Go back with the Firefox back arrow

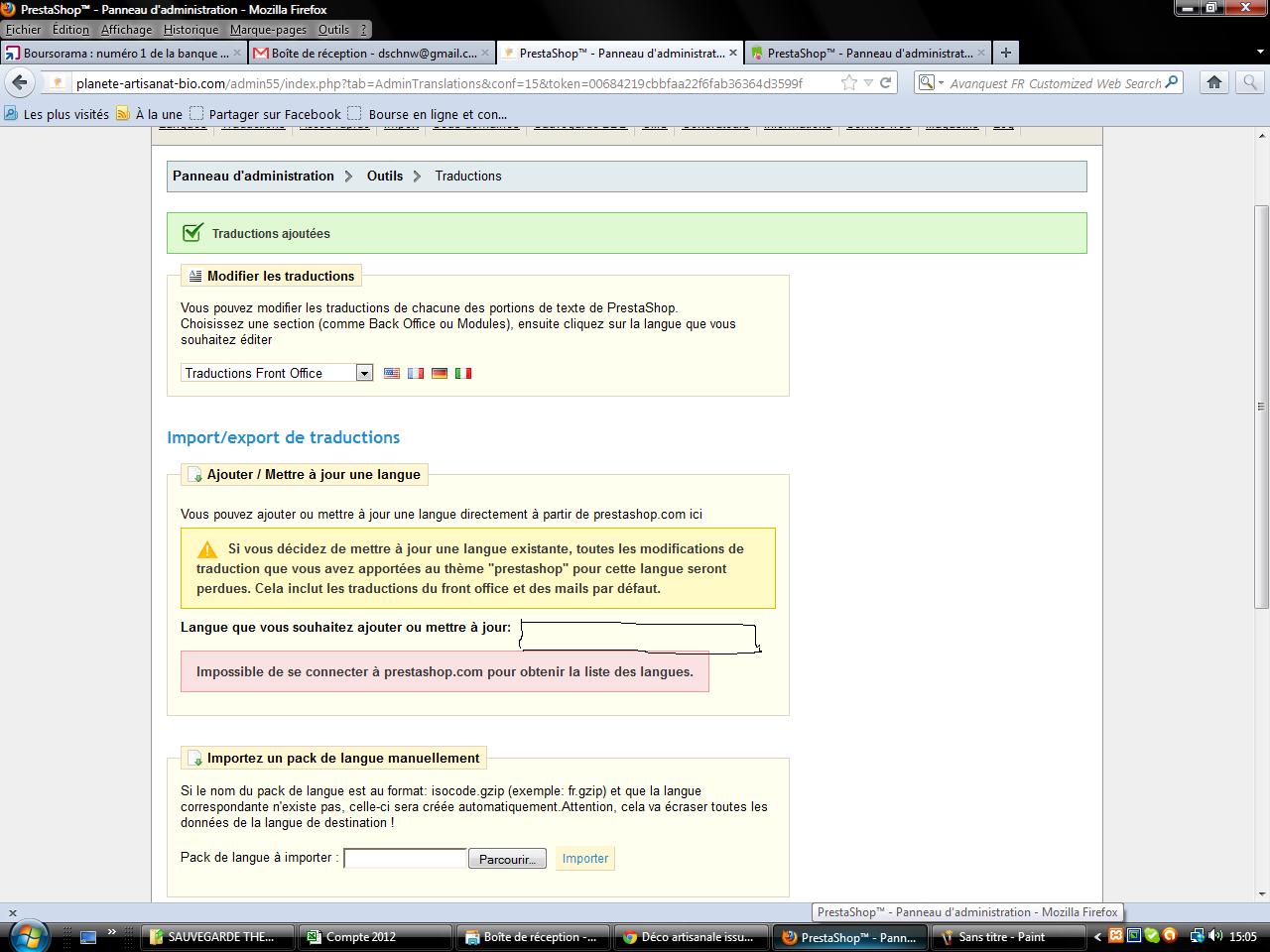point(20,83)
